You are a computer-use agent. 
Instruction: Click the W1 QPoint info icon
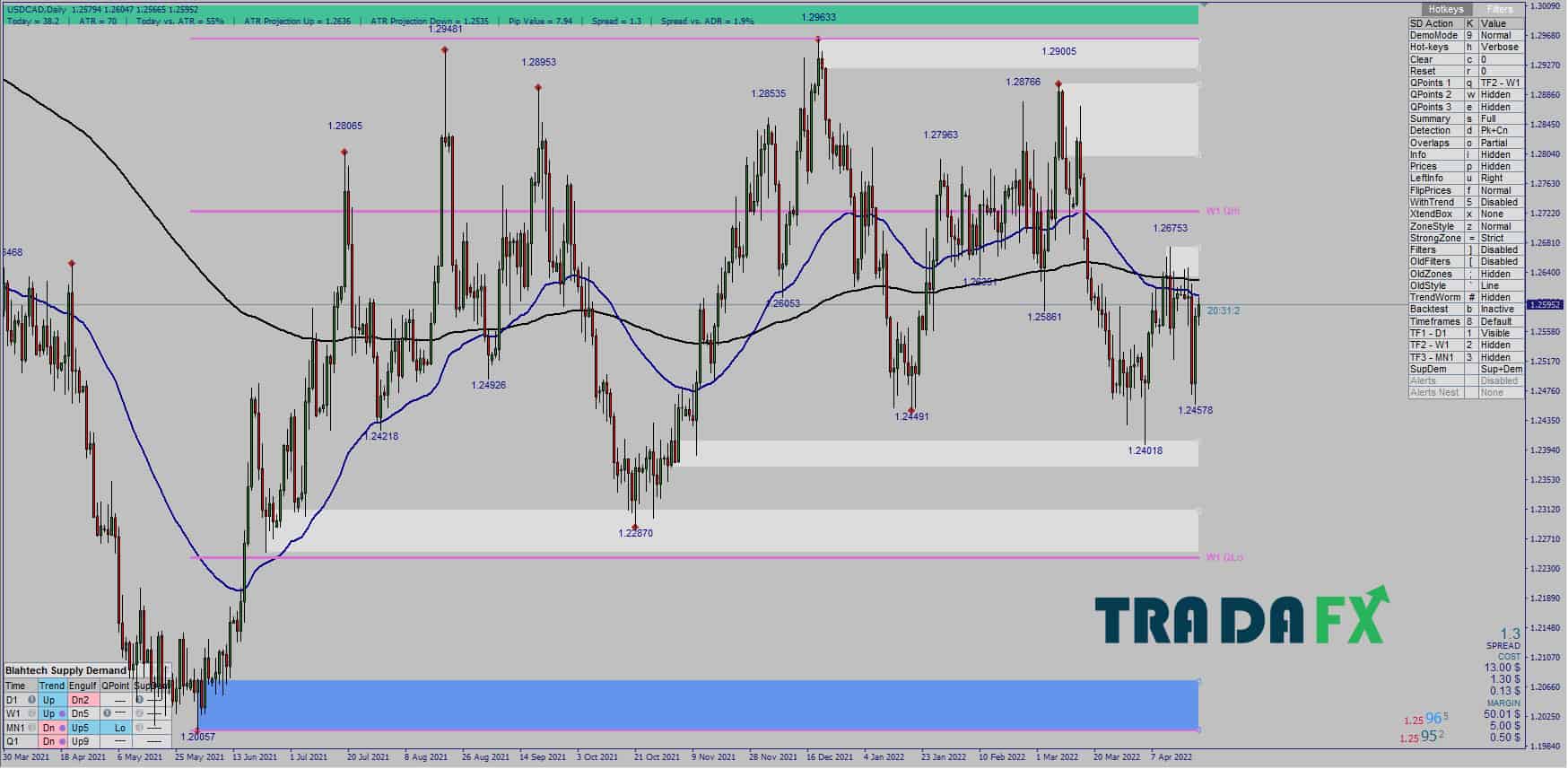[x=107, y=713]
